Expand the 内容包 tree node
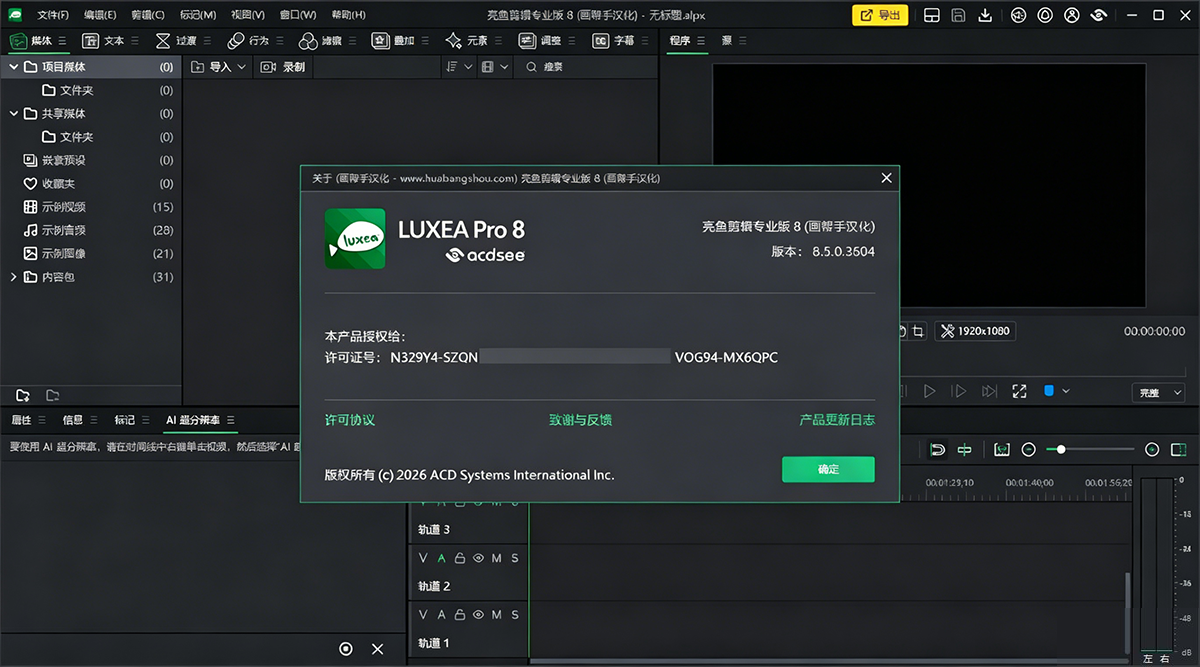This screenshot has width=1200, height=667. click(14, 277)
